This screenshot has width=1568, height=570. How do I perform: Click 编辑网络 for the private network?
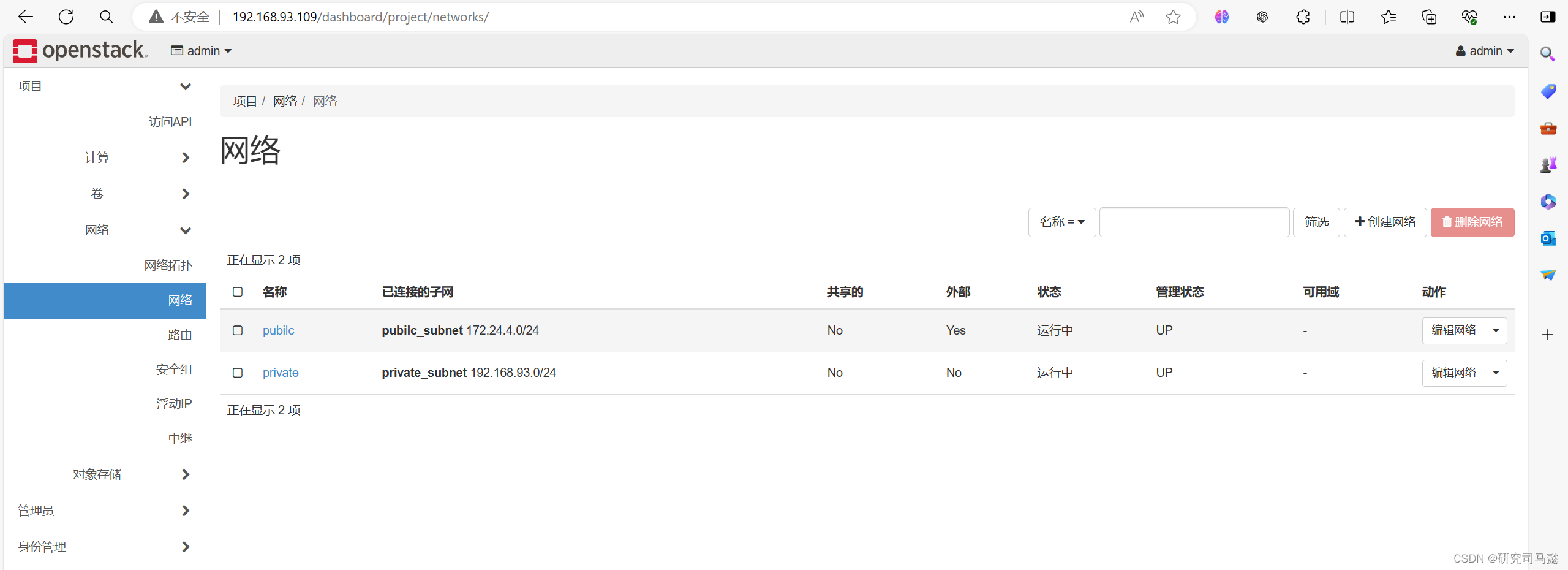pyautogui.click(x=1453, y=373)
